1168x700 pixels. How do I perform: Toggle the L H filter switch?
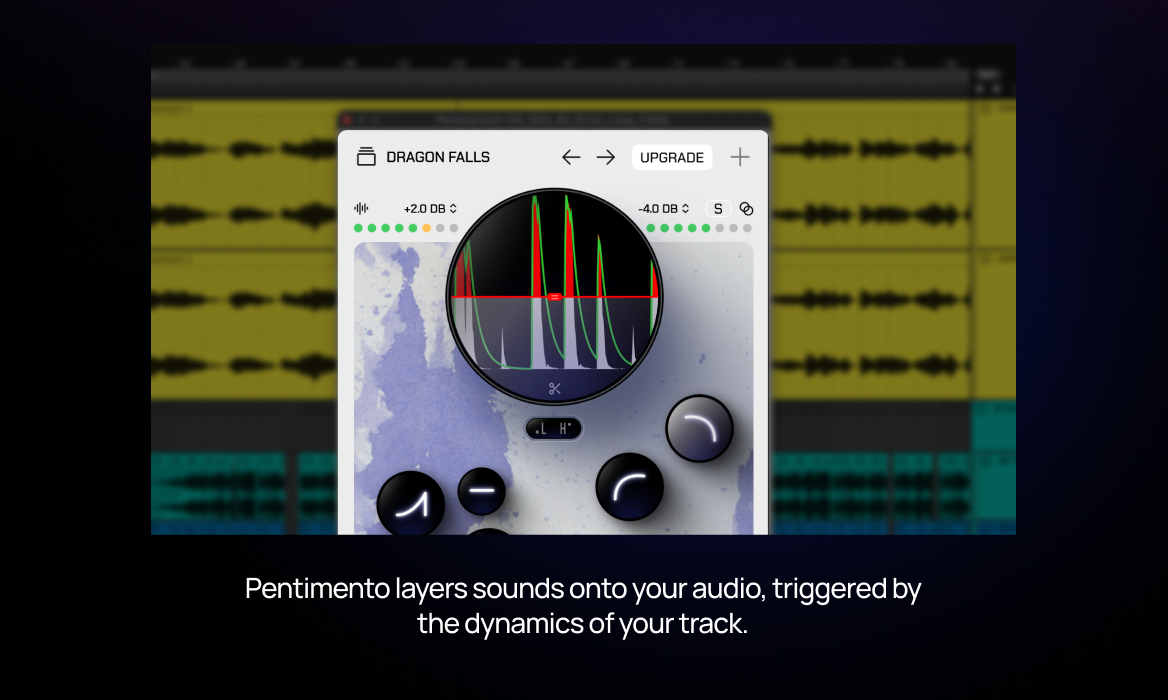[x=553, y=428]
